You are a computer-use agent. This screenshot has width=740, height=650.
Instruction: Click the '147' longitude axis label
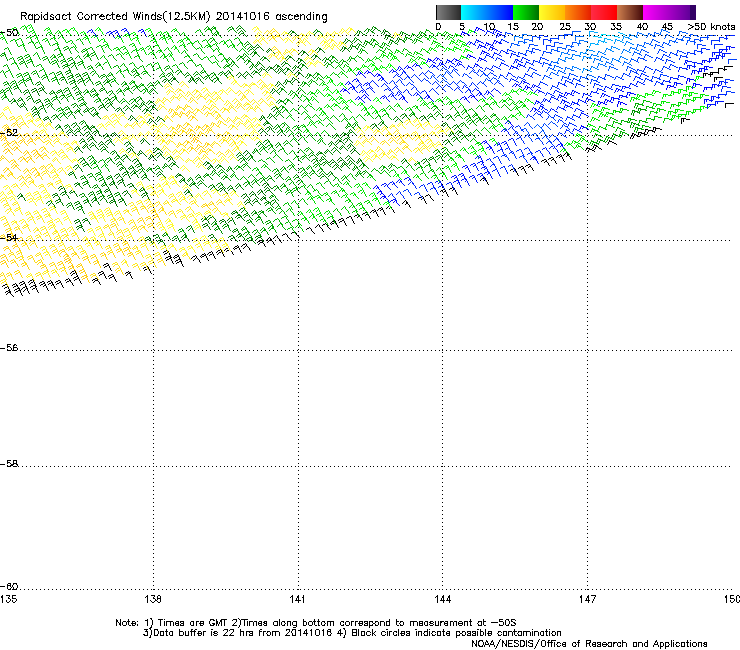(x=587, y=599)
